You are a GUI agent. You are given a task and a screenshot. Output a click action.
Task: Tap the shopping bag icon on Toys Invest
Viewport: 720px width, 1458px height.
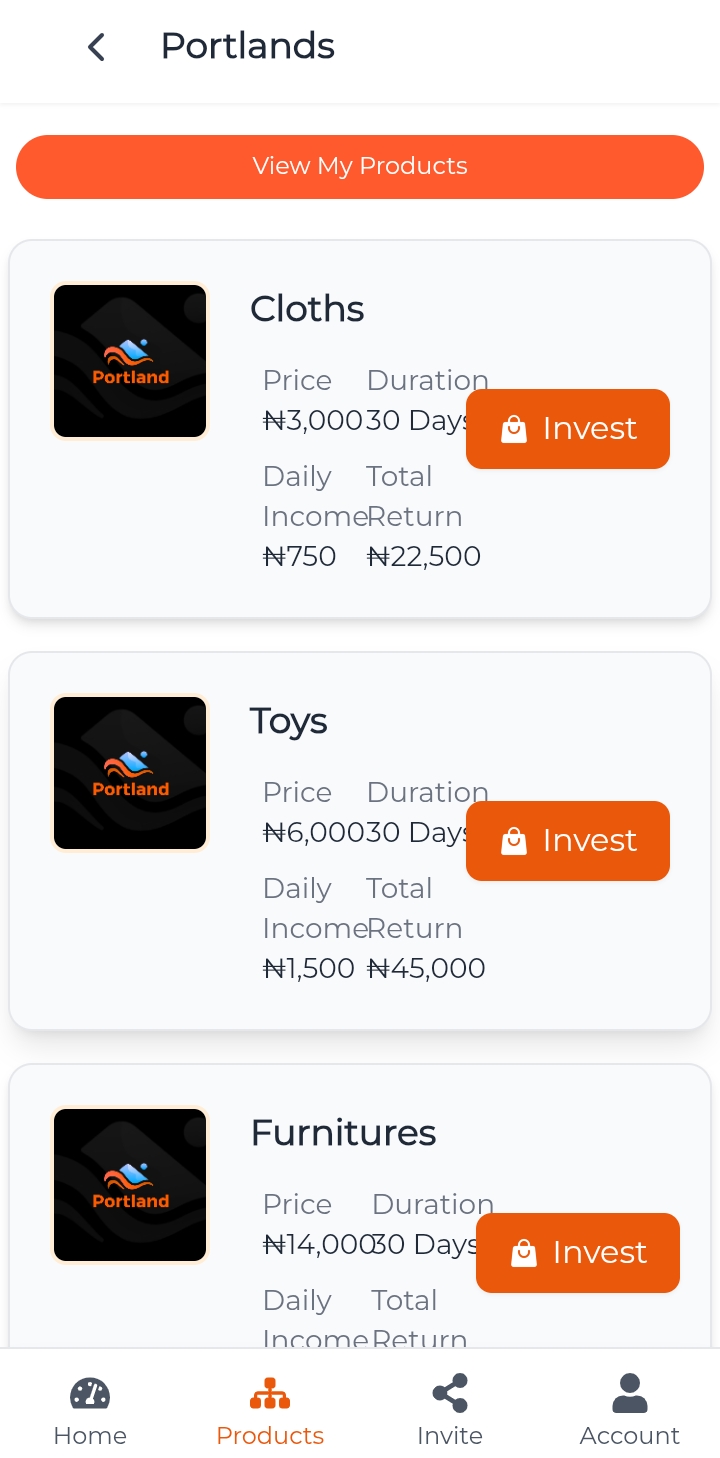tap(513, 841)
